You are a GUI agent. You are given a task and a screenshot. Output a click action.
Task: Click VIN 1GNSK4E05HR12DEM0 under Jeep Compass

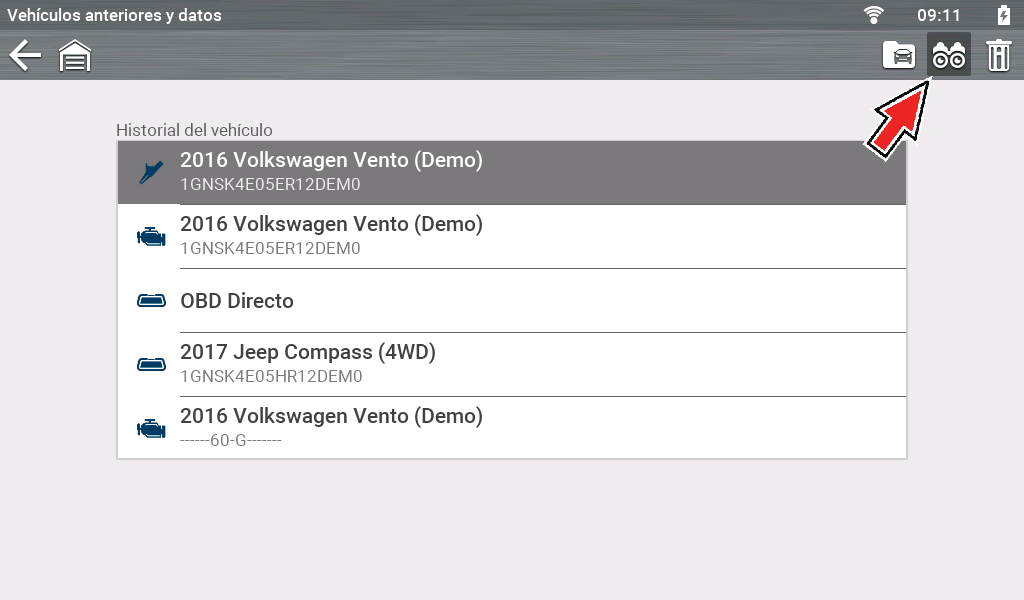click(270, 377)
